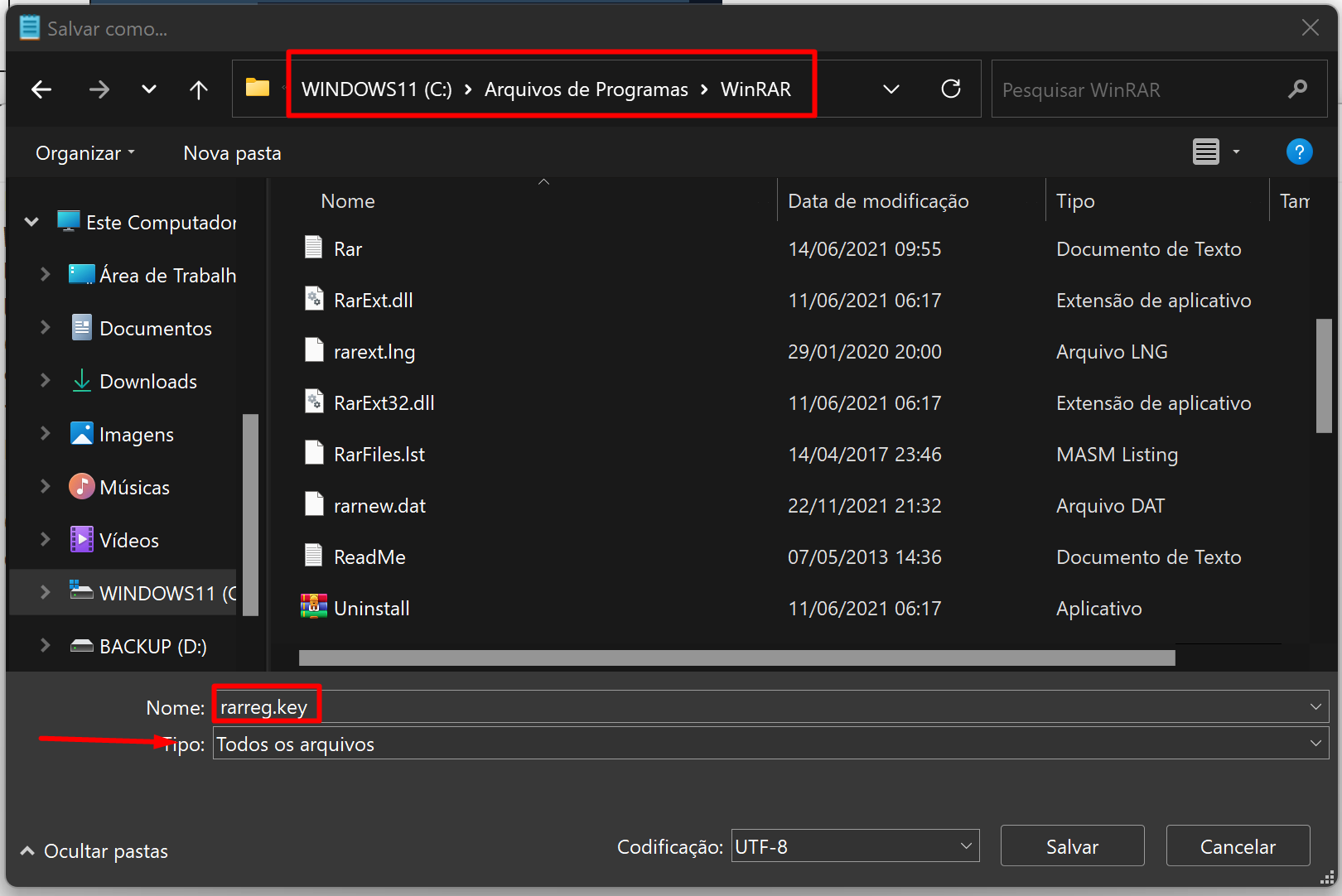Select the Rar text document icon
This screenshot has height=896, width=1342.
314,248
